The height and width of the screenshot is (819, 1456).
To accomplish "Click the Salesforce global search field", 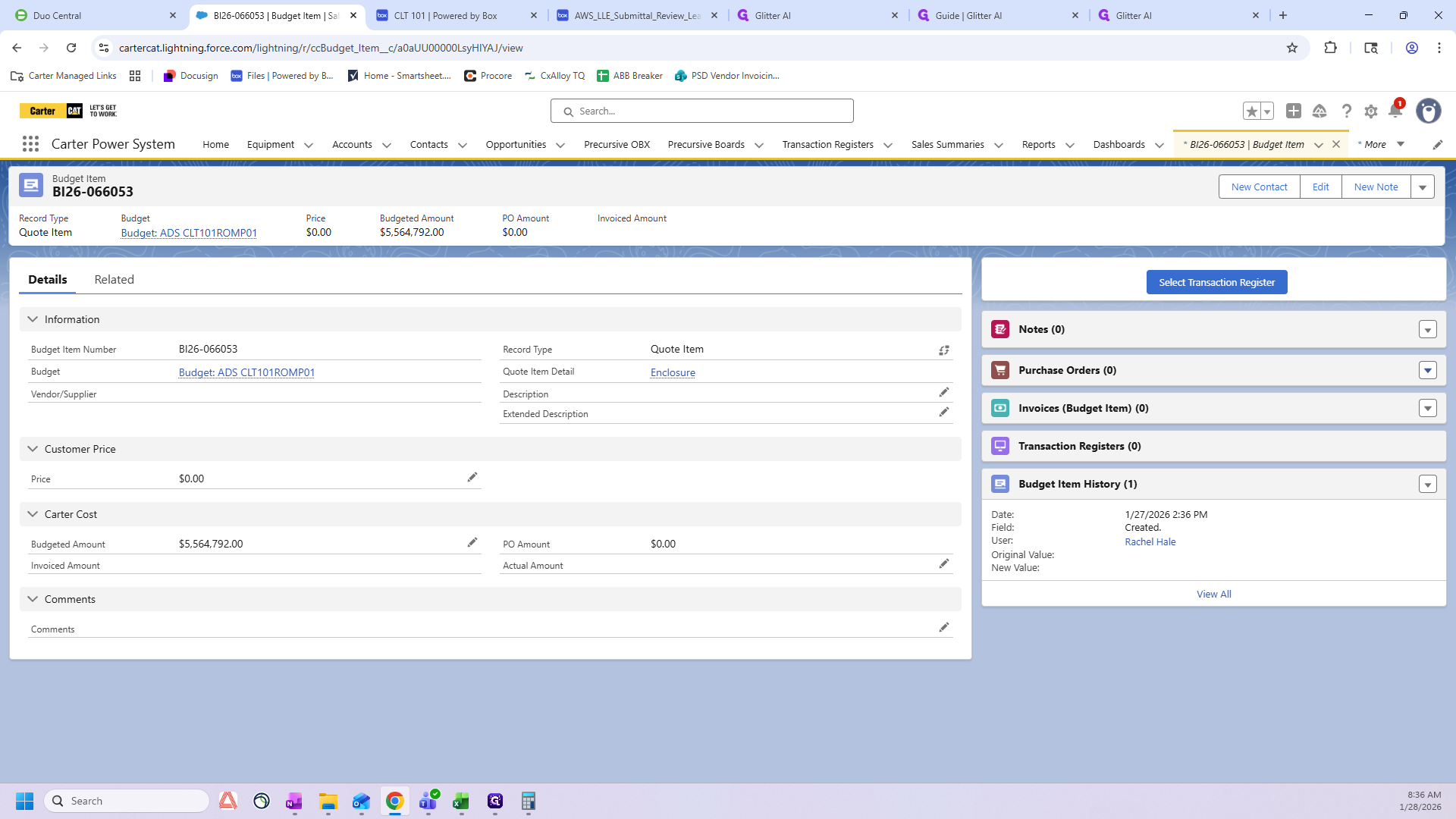I will (701, 111).
